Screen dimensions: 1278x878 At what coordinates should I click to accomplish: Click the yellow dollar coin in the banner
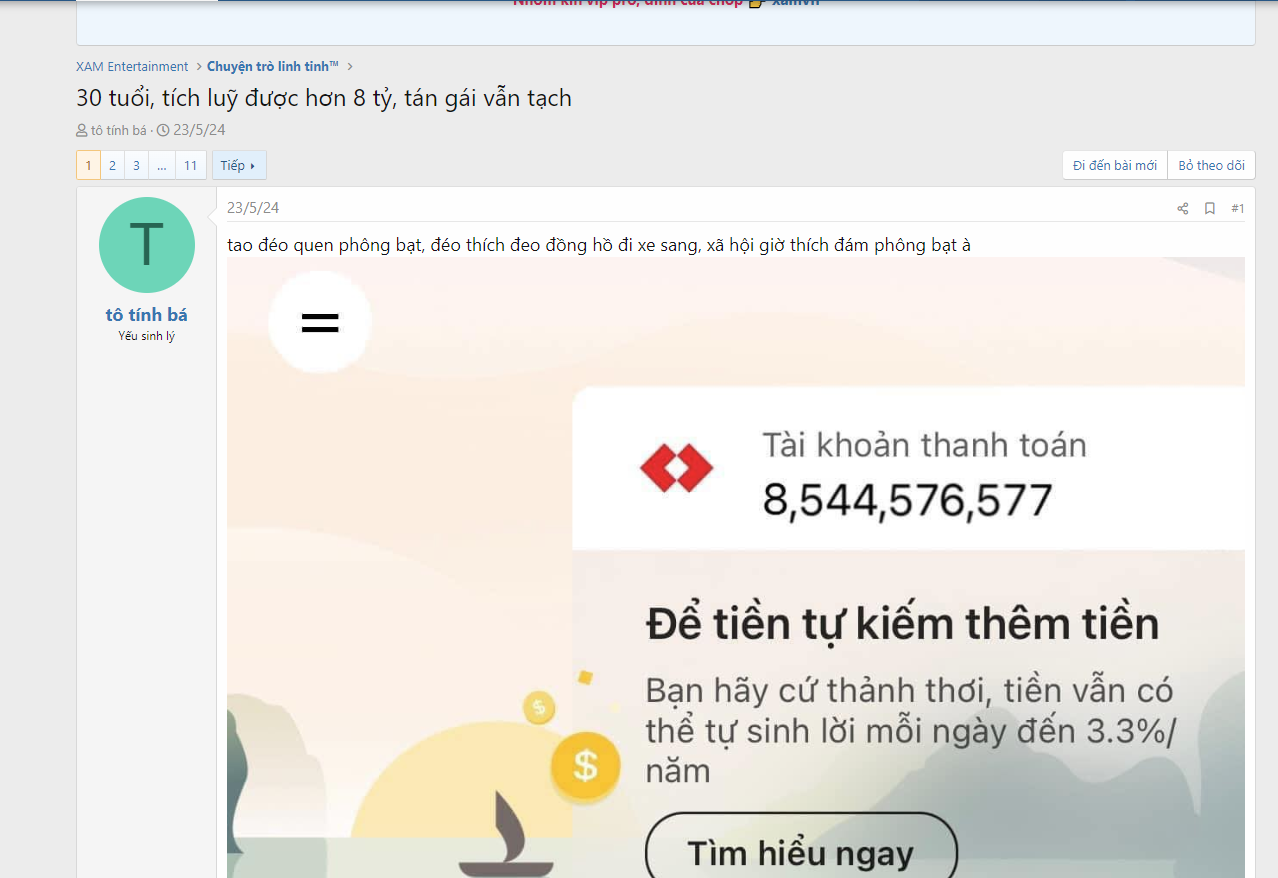pyautogui.click(x=585, y=765)
